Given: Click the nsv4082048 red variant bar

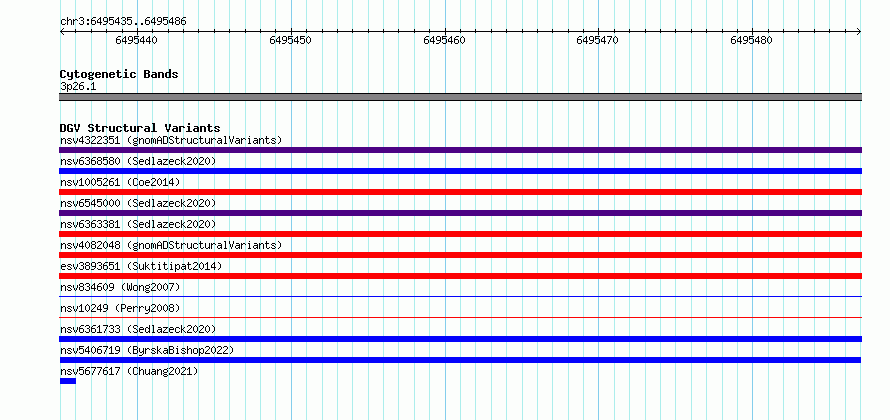Looking at the screenshot, I should coord(460,255).
